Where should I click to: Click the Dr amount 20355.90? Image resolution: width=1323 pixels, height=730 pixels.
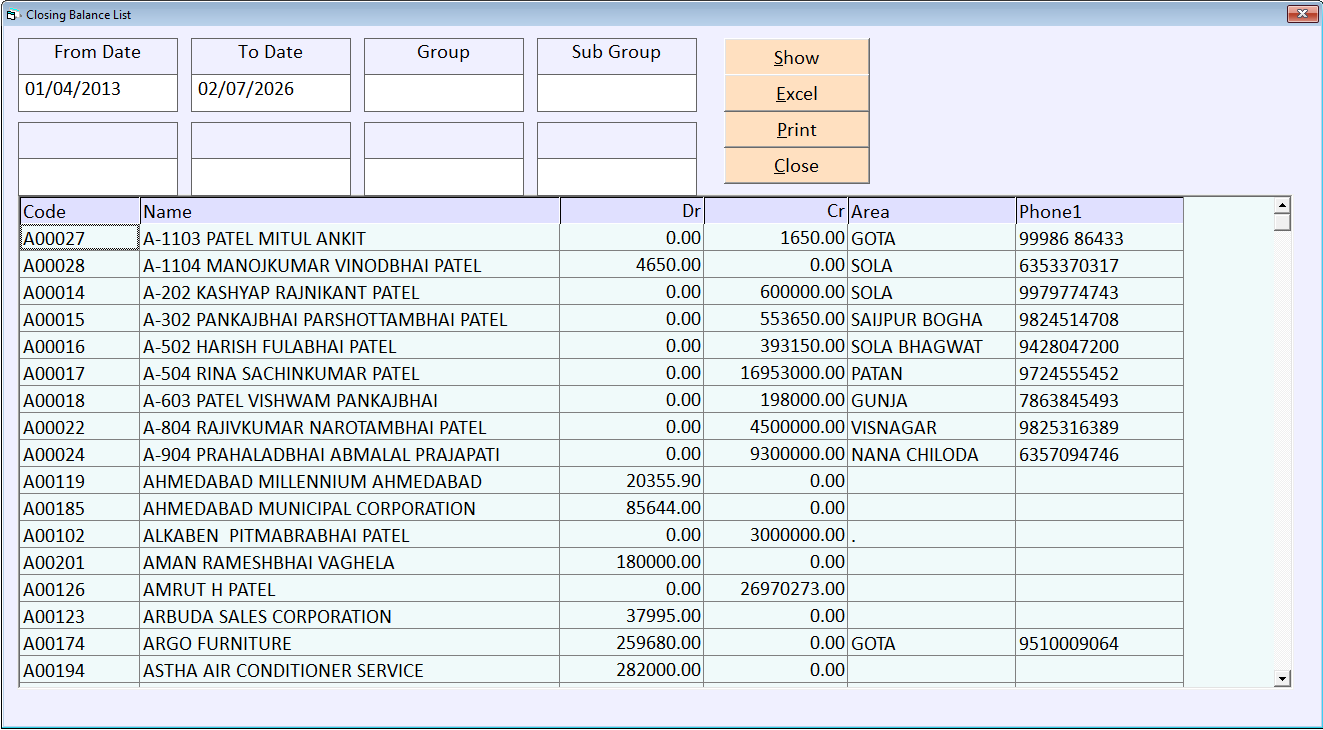click(632, 481)
